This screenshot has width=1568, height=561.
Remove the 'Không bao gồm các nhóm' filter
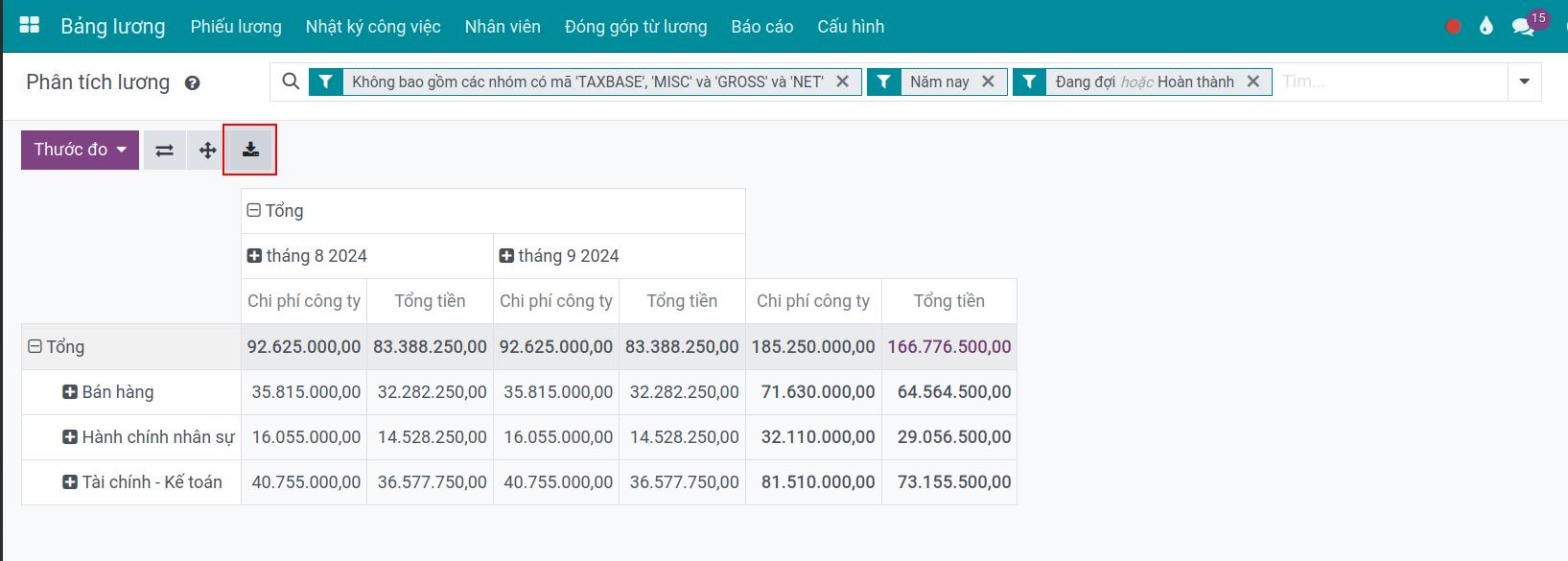[843, 82]
